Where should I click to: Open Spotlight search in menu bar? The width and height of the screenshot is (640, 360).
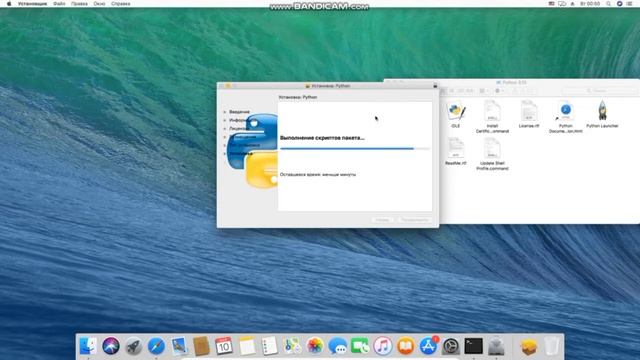(608, 4)
